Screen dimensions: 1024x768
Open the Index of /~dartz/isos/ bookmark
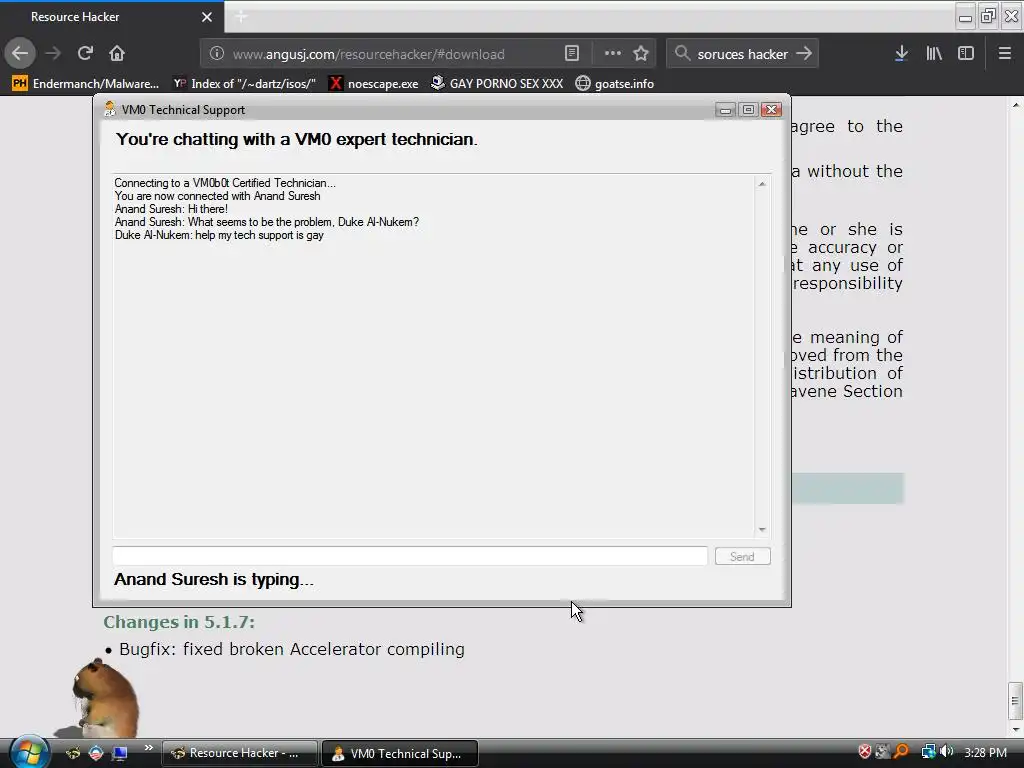pyautogui.click(x=244, y=84)
